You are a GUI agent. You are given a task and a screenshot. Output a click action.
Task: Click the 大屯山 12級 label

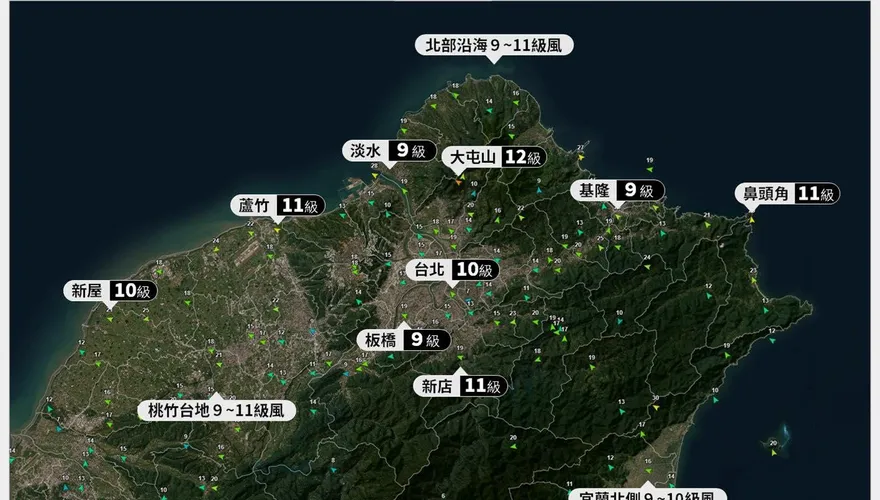[x=494, y=157]
